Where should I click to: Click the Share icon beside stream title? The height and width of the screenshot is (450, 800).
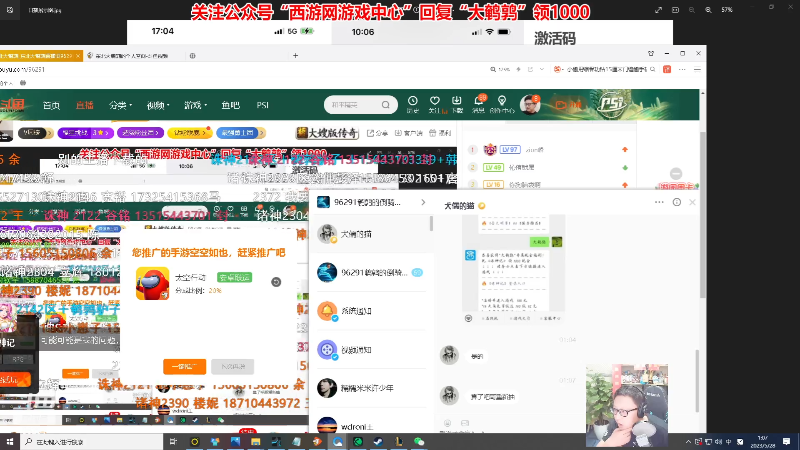click(377, 133)
